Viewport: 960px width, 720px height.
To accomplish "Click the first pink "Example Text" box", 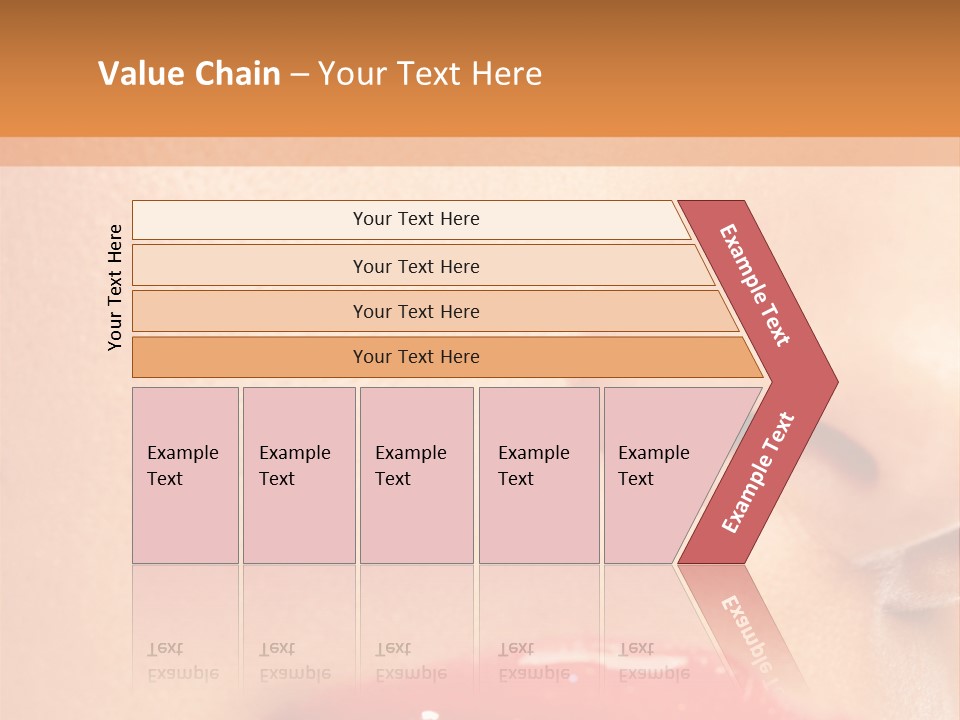I will pos(185,475).
